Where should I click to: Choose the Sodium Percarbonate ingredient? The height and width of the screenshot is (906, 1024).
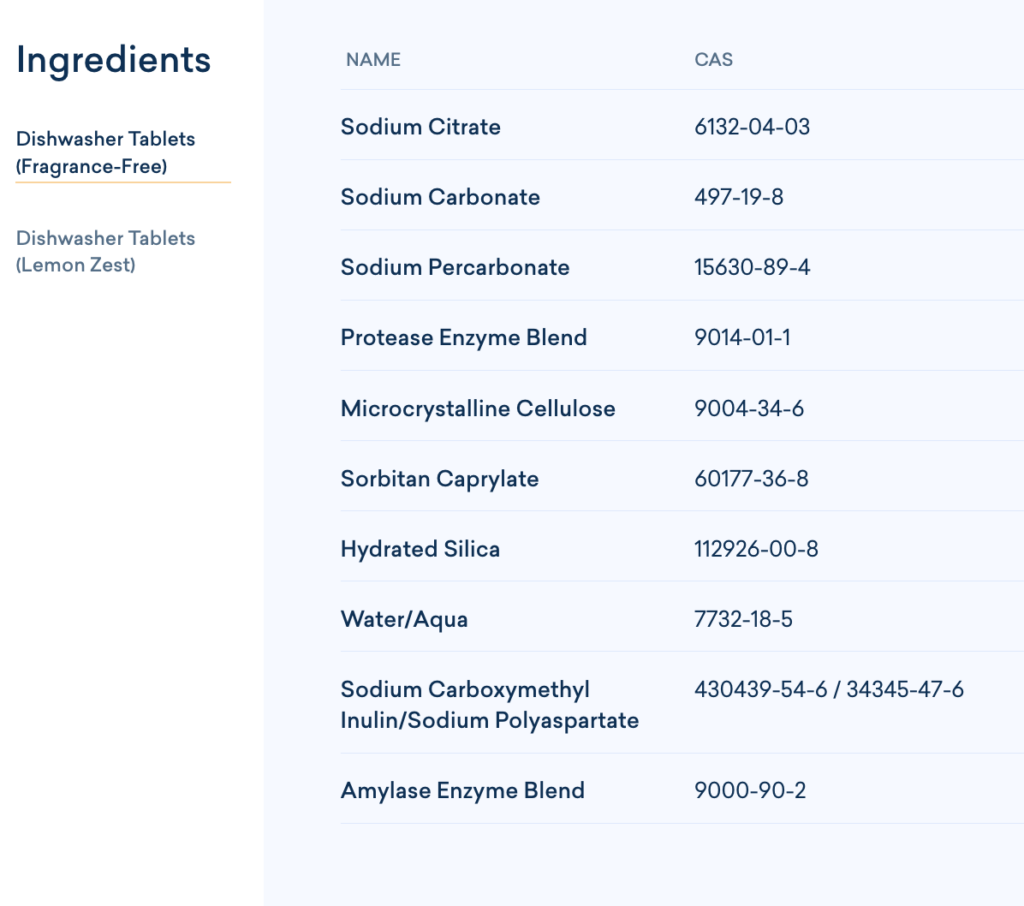tap(455, 267)
